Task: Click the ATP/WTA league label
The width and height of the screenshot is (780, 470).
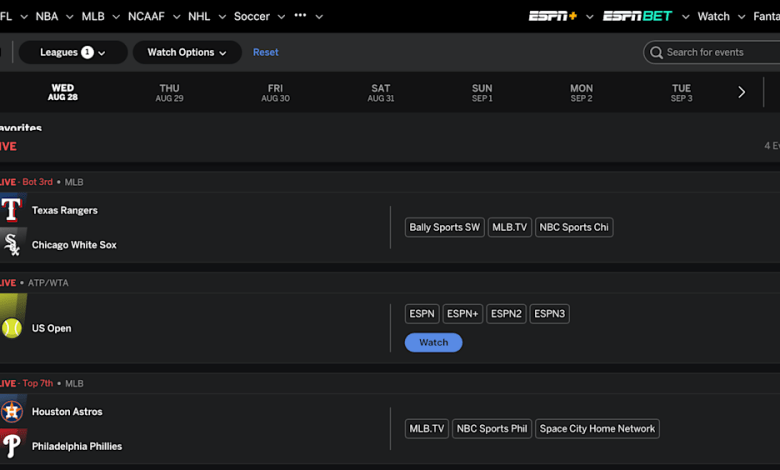Action: click(x=48, y=283)
